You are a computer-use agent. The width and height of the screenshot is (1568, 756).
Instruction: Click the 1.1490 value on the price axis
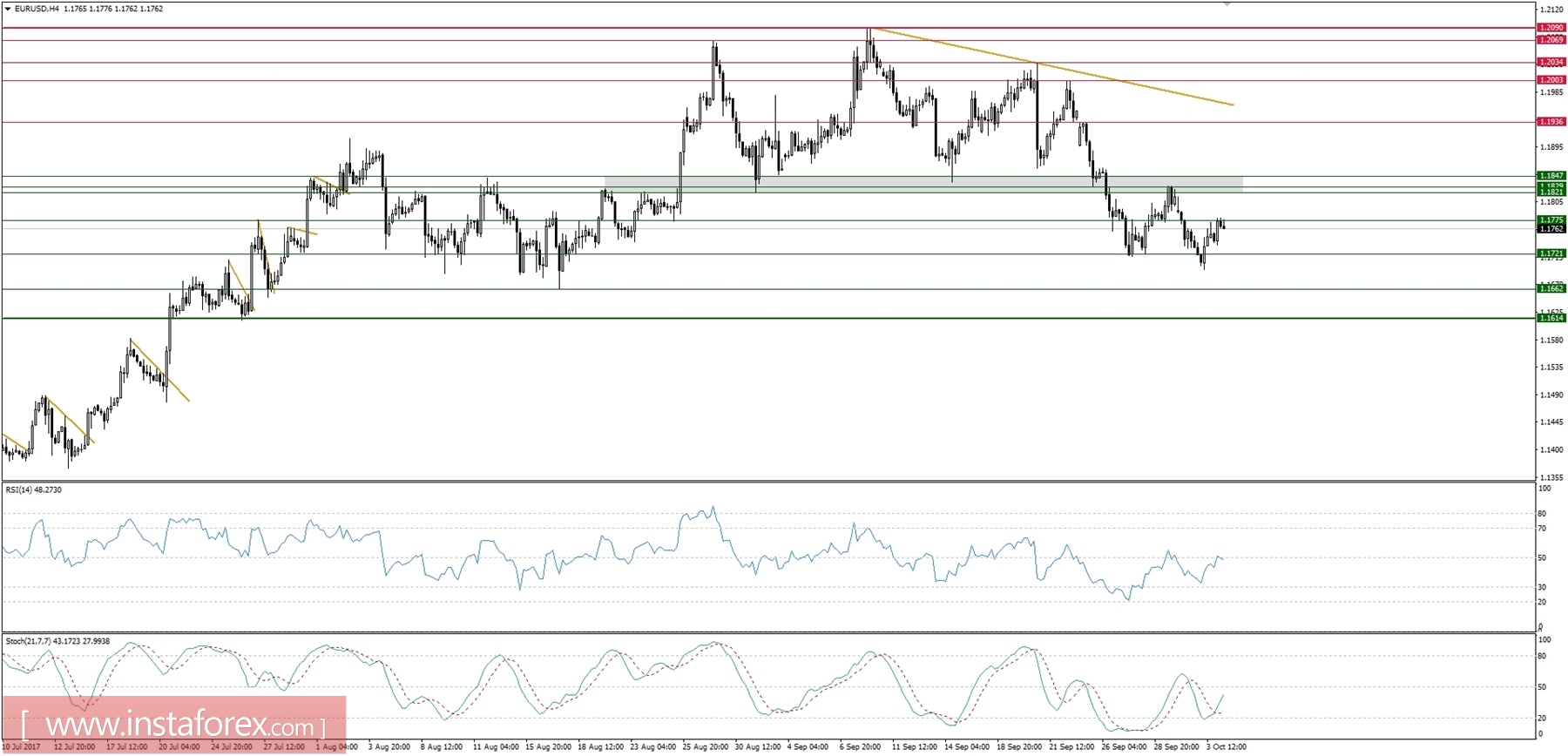click(x=1551, y=395)
